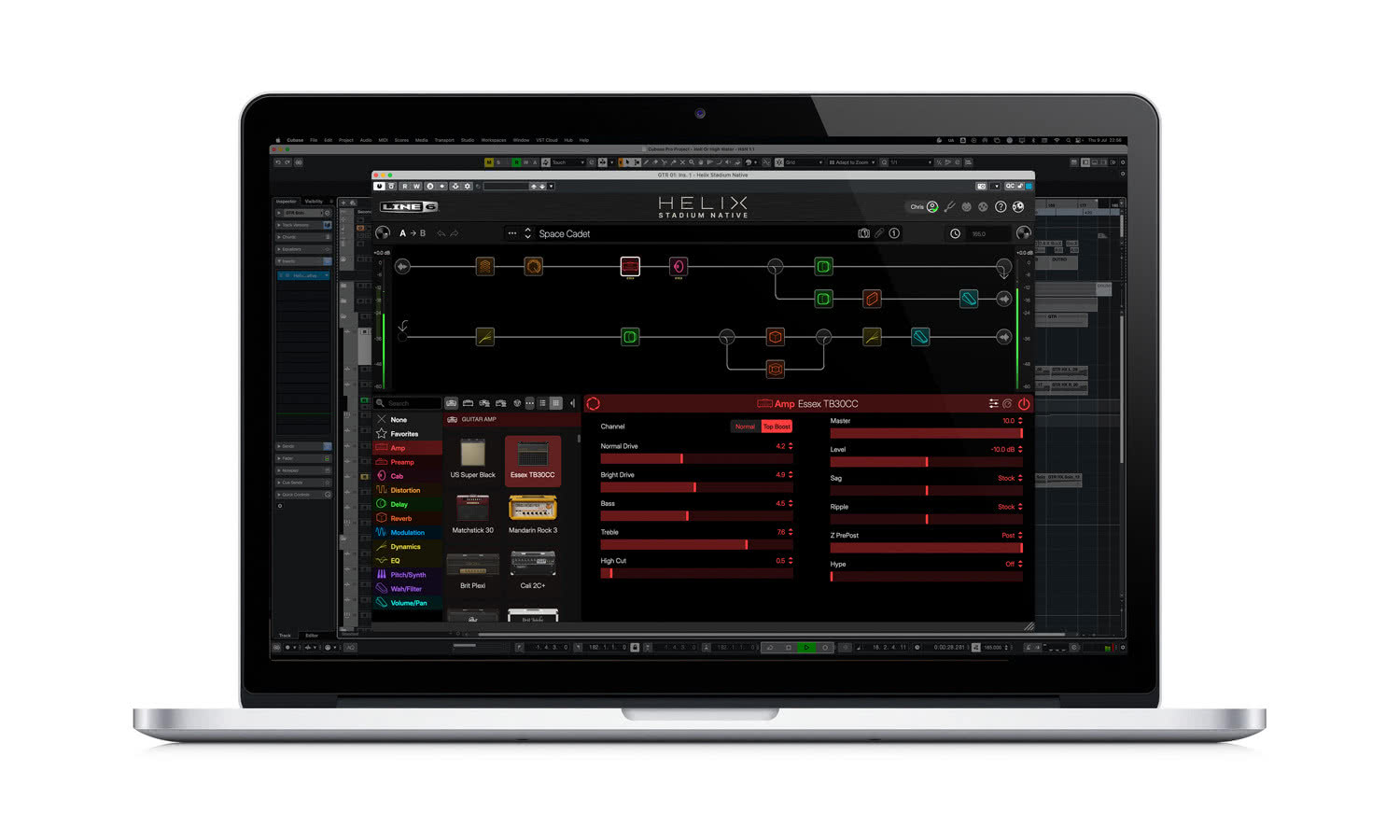Open amp parameter settings sliders icon
This screenshot has width=1400, height=840.
pos(993,404)
